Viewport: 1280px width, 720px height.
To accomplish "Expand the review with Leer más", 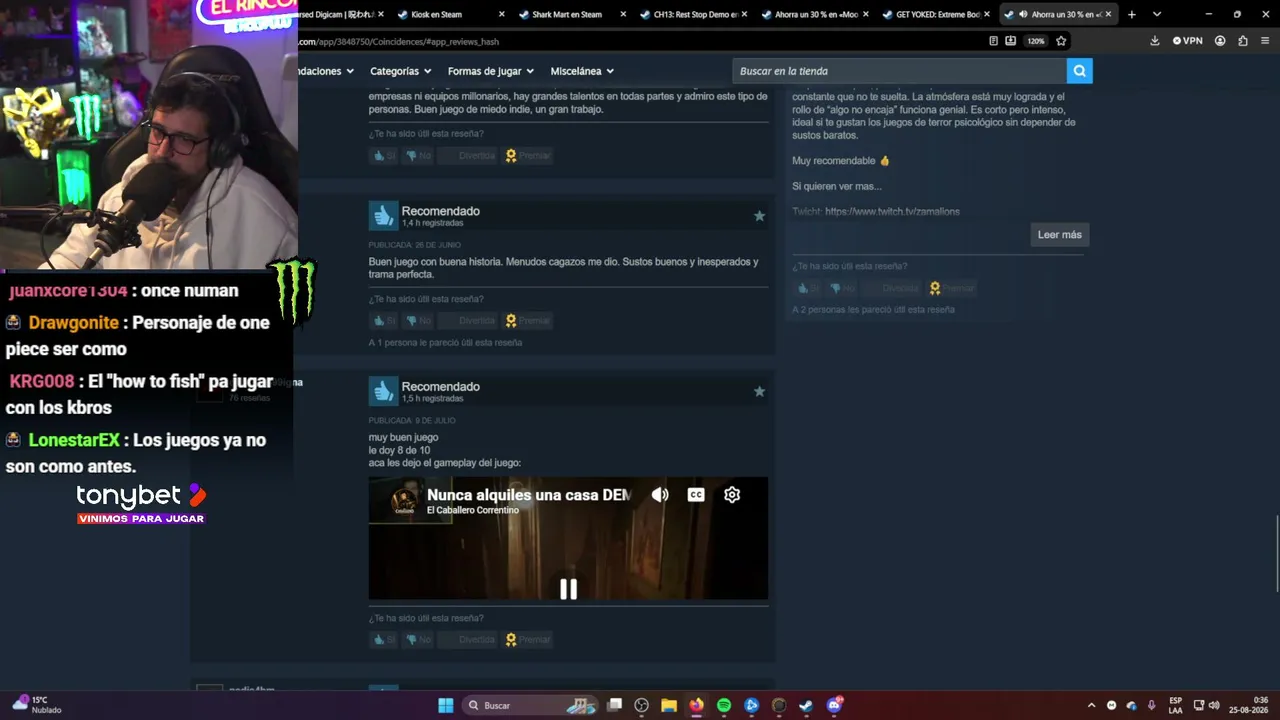I will click(1059, 235).
